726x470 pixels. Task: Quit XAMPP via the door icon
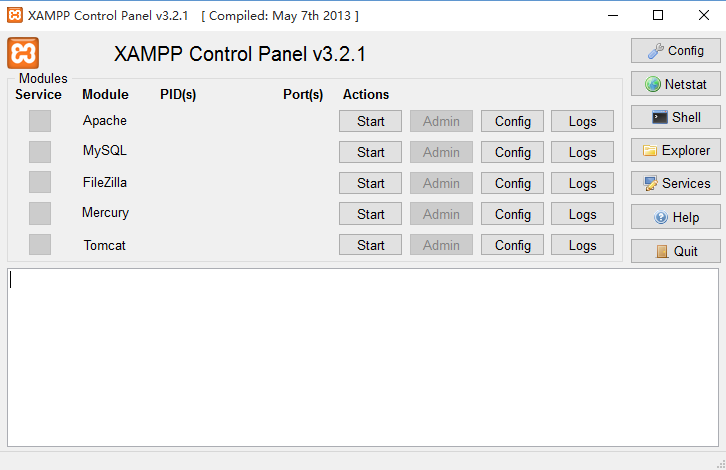662,251
